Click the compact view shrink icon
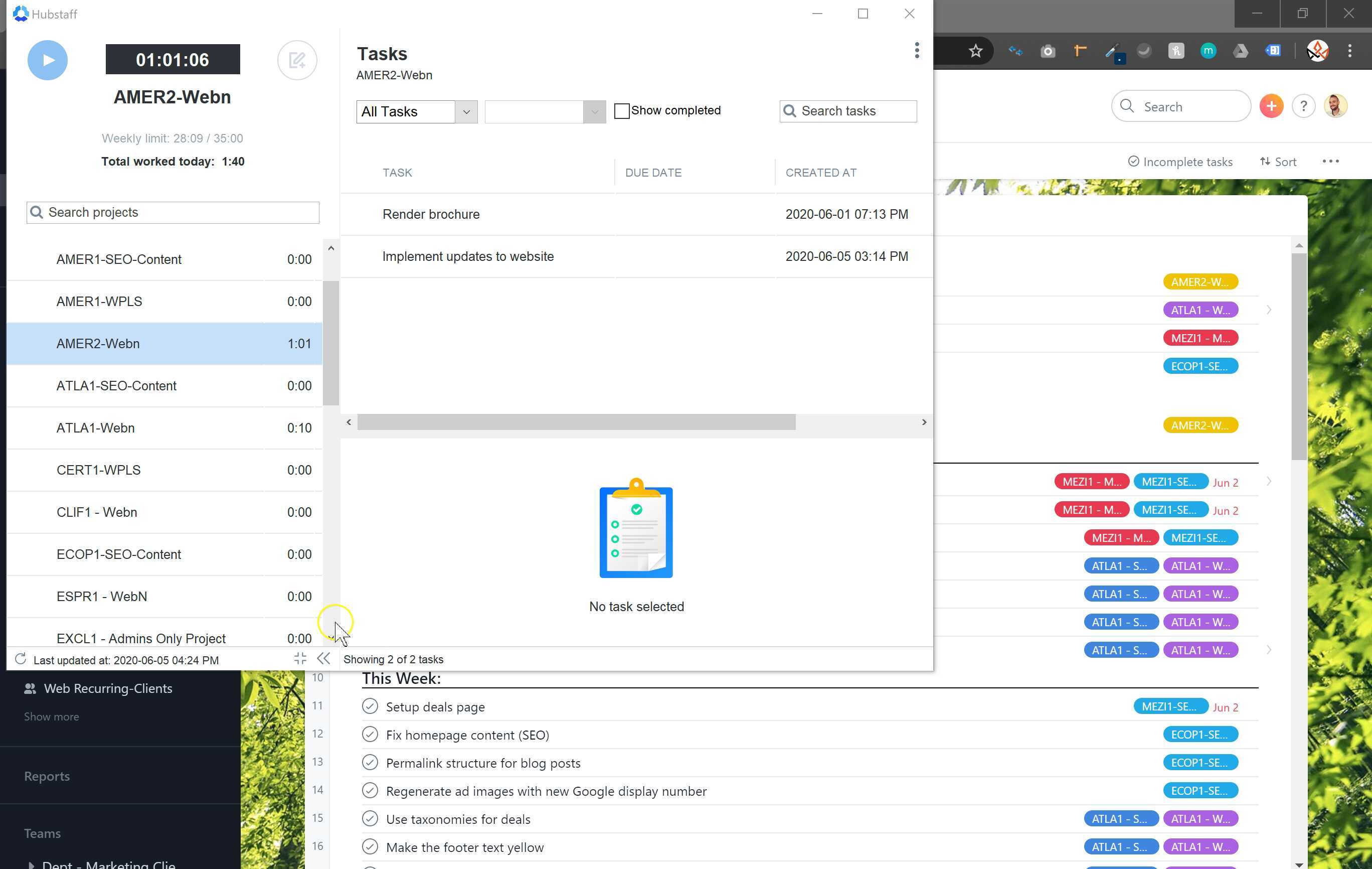 tap(300, 659)
